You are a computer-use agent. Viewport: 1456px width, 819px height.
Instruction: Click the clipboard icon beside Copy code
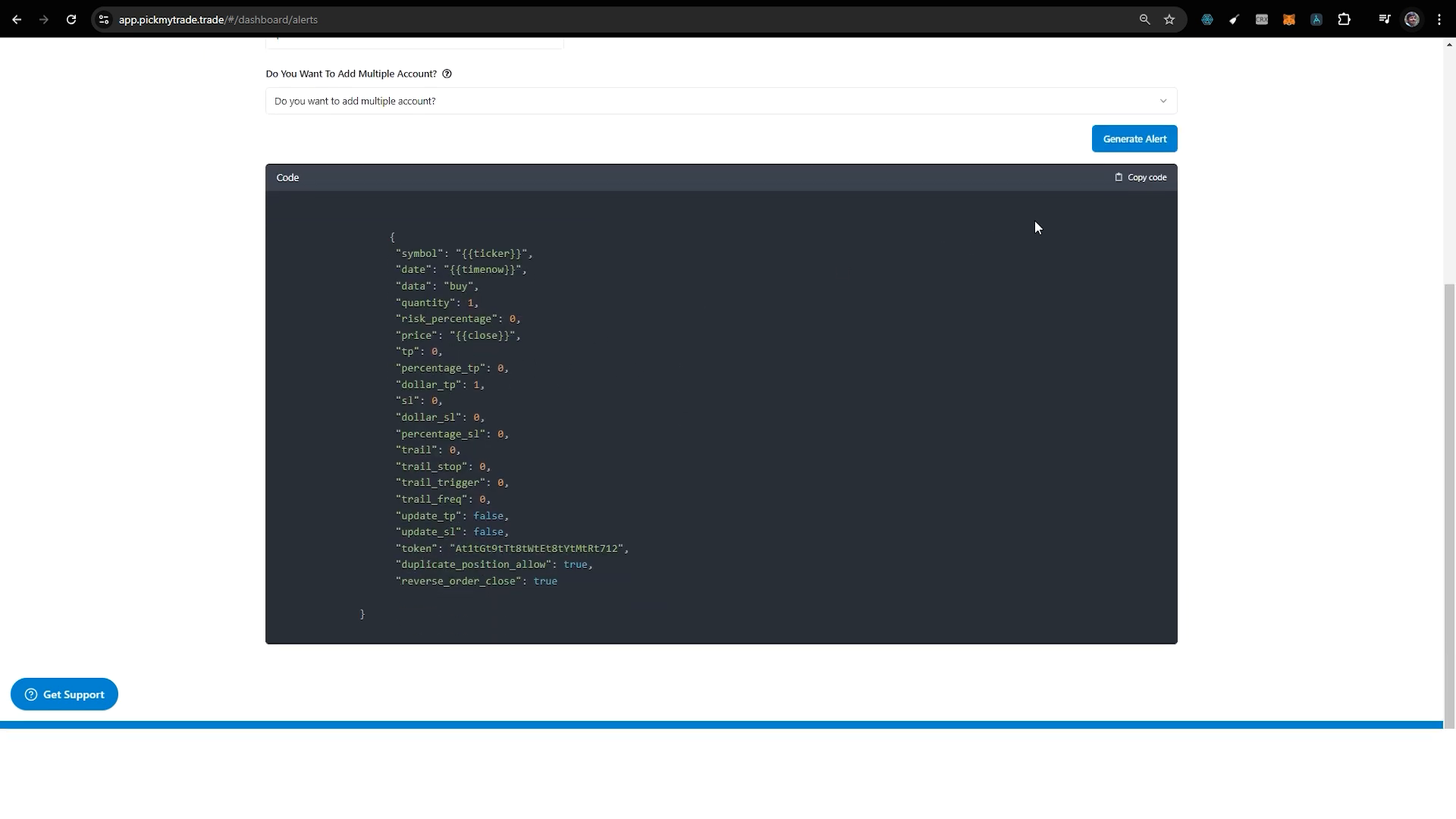pos(1119,177)
